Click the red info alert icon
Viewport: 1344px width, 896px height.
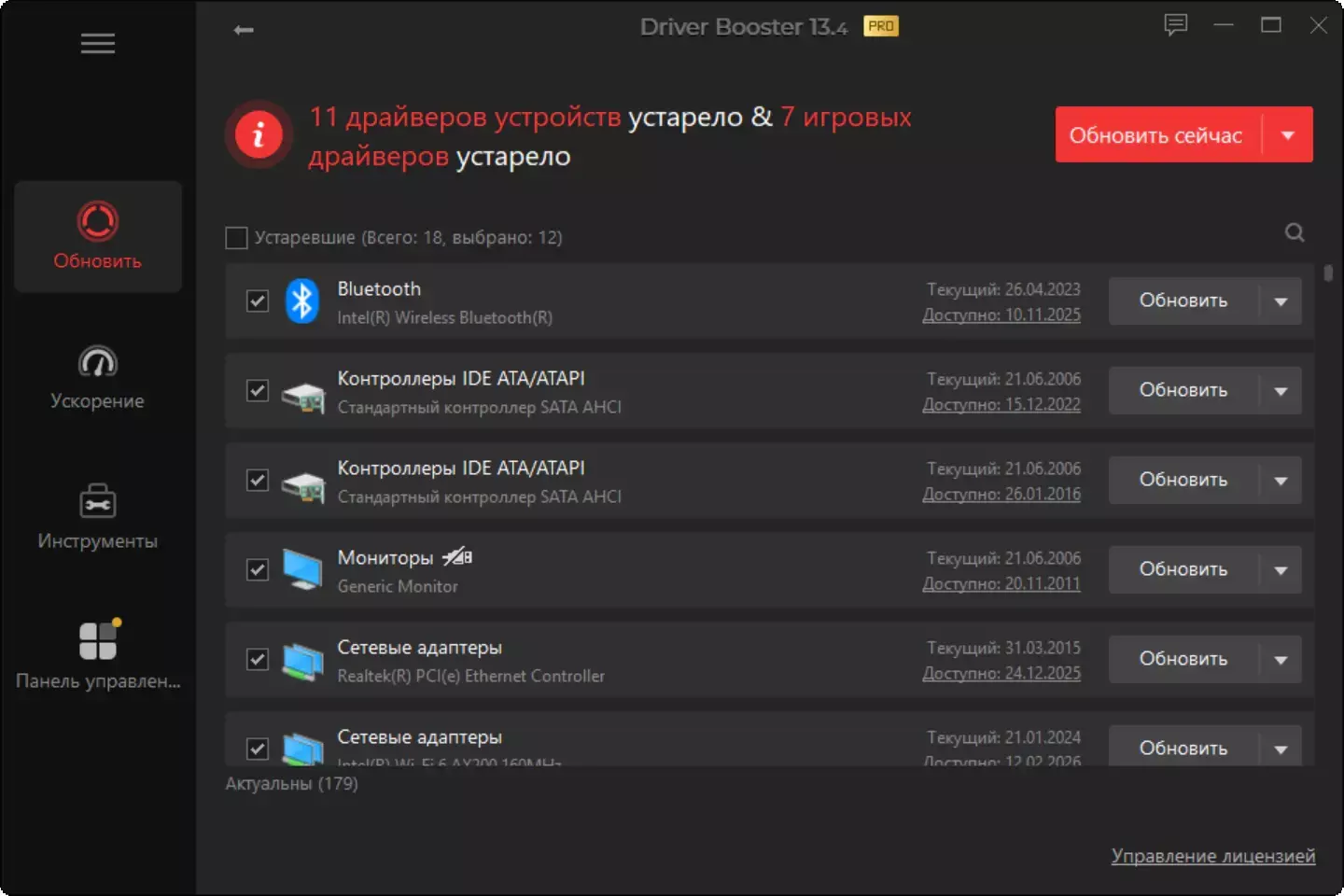tap(259, 134)
